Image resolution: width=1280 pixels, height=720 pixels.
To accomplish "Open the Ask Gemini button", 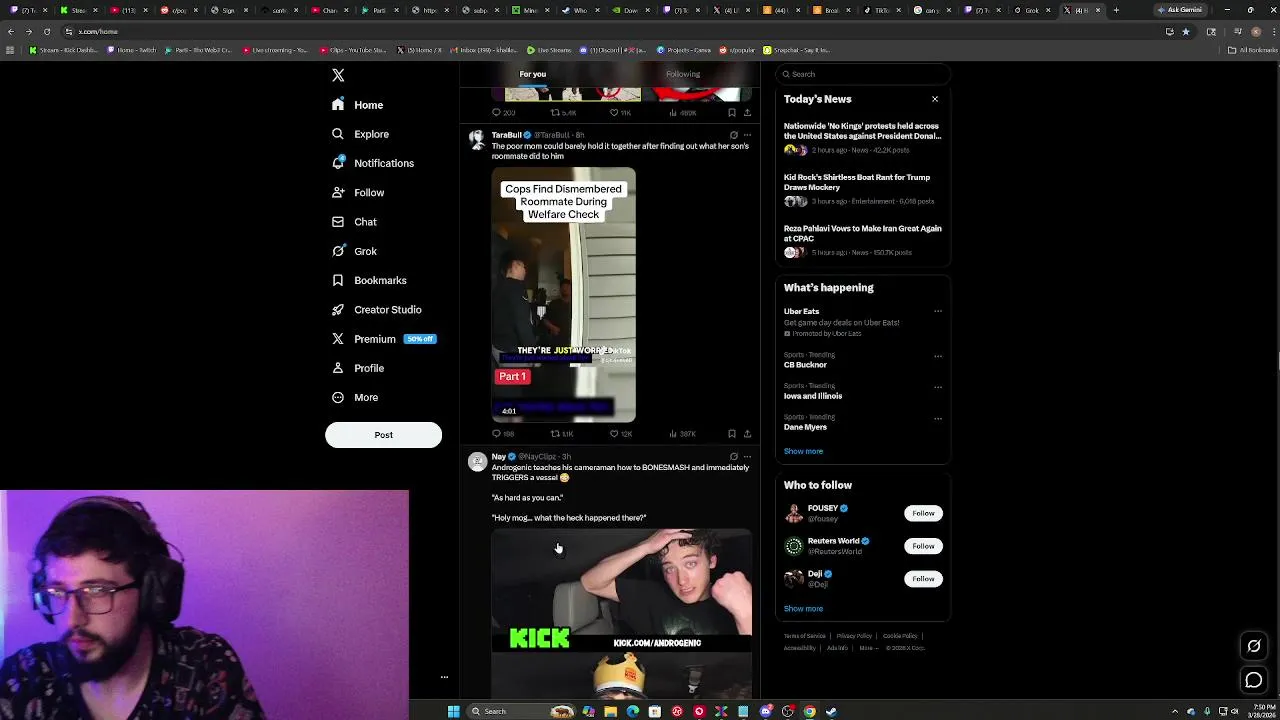I will coord(1180,10).
